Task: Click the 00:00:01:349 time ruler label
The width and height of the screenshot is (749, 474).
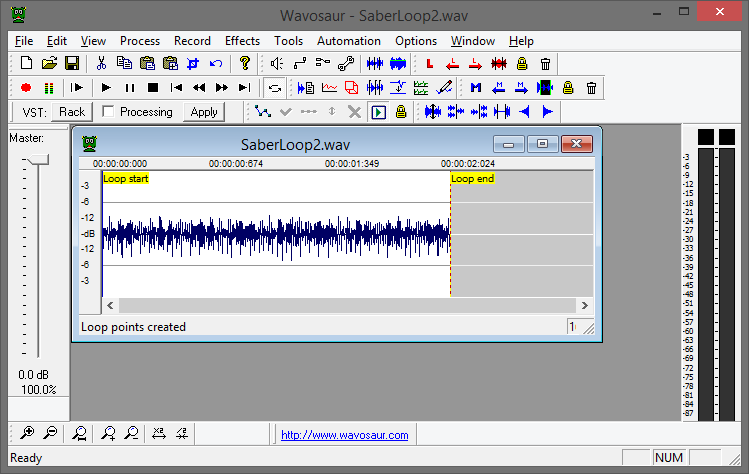Action: [352, 163]
